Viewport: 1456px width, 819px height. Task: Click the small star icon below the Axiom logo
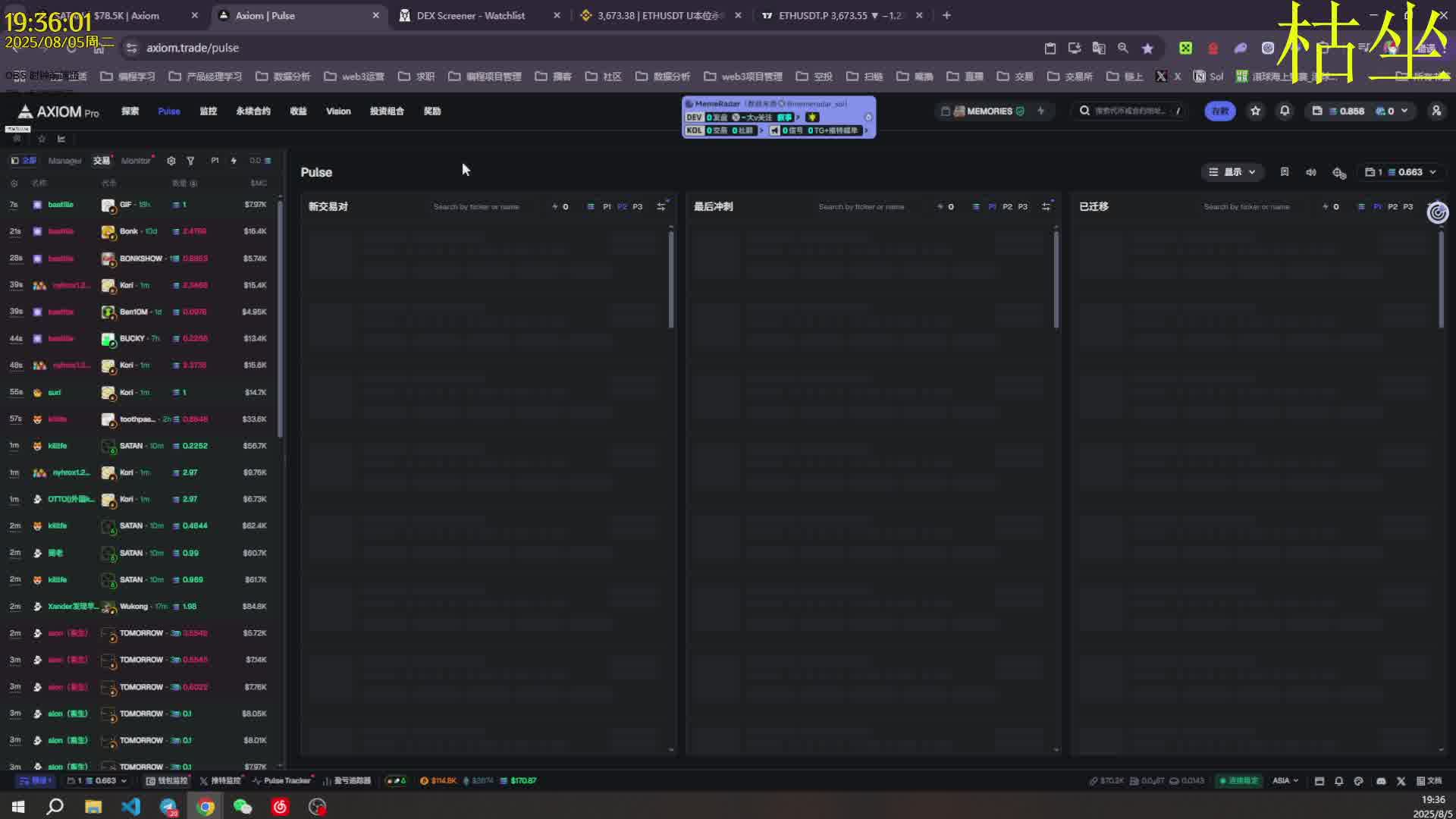[x=42, y=139]
